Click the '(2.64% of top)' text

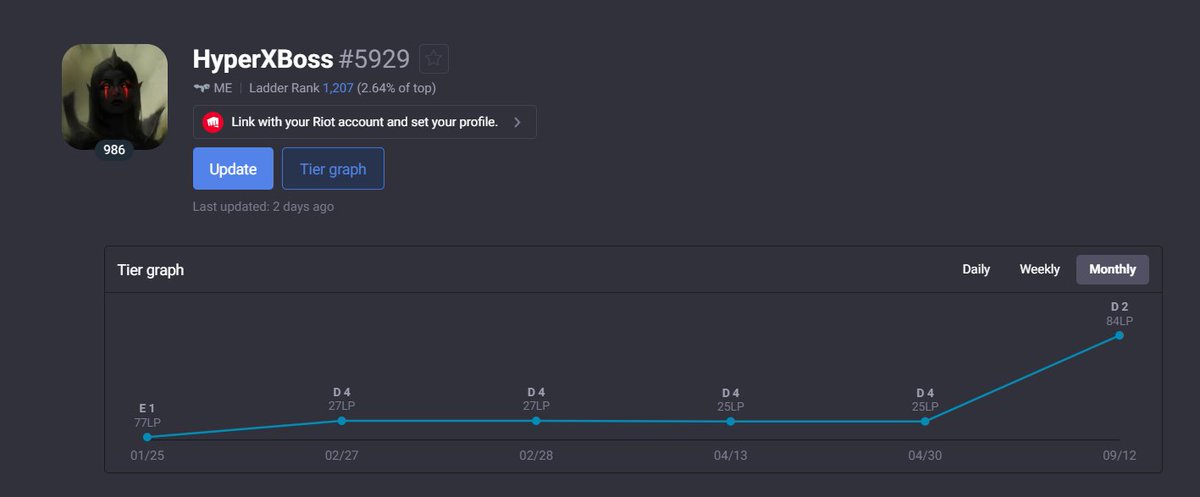397,88
